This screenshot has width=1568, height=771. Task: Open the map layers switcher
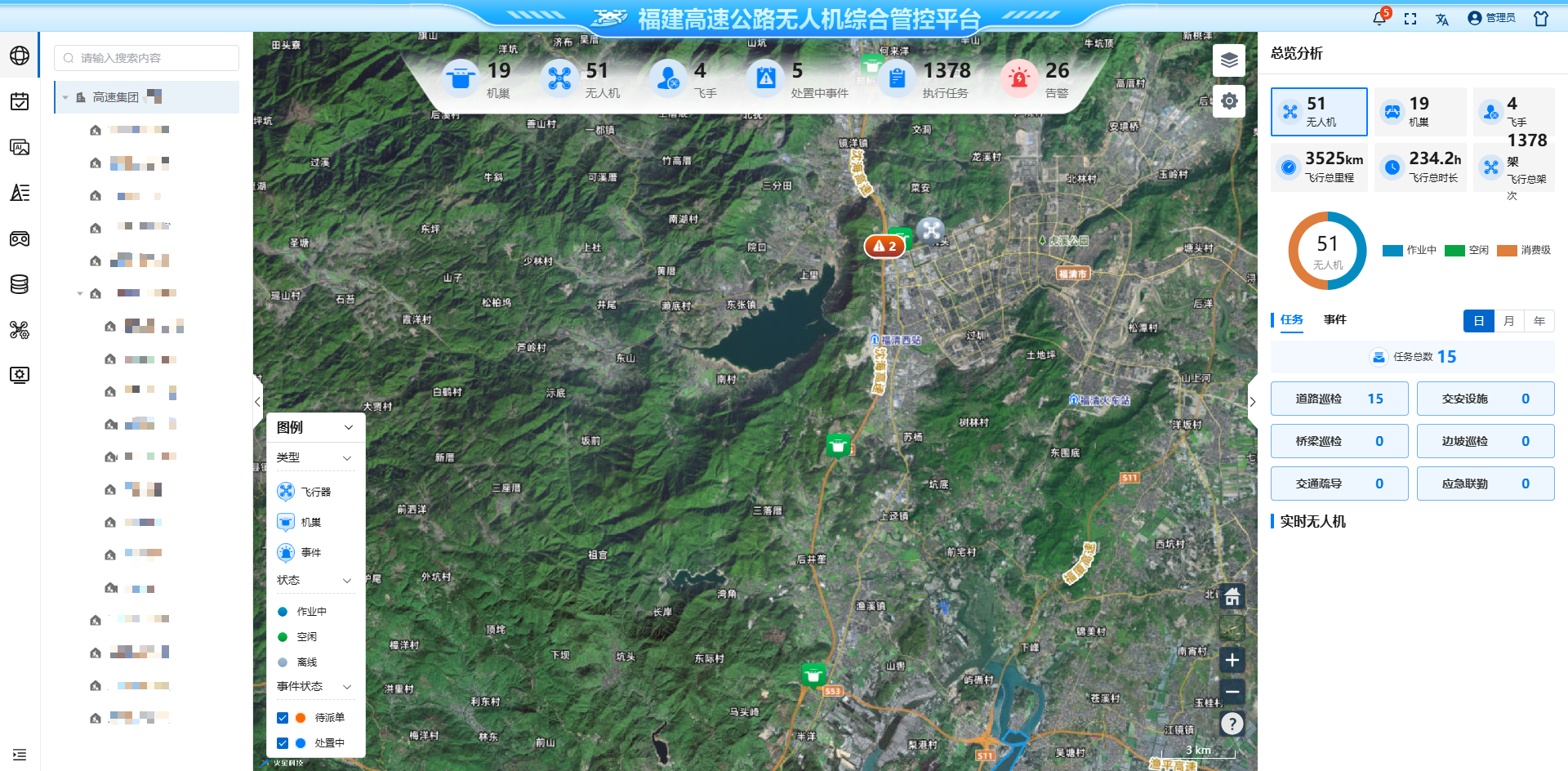(1229, 60)
